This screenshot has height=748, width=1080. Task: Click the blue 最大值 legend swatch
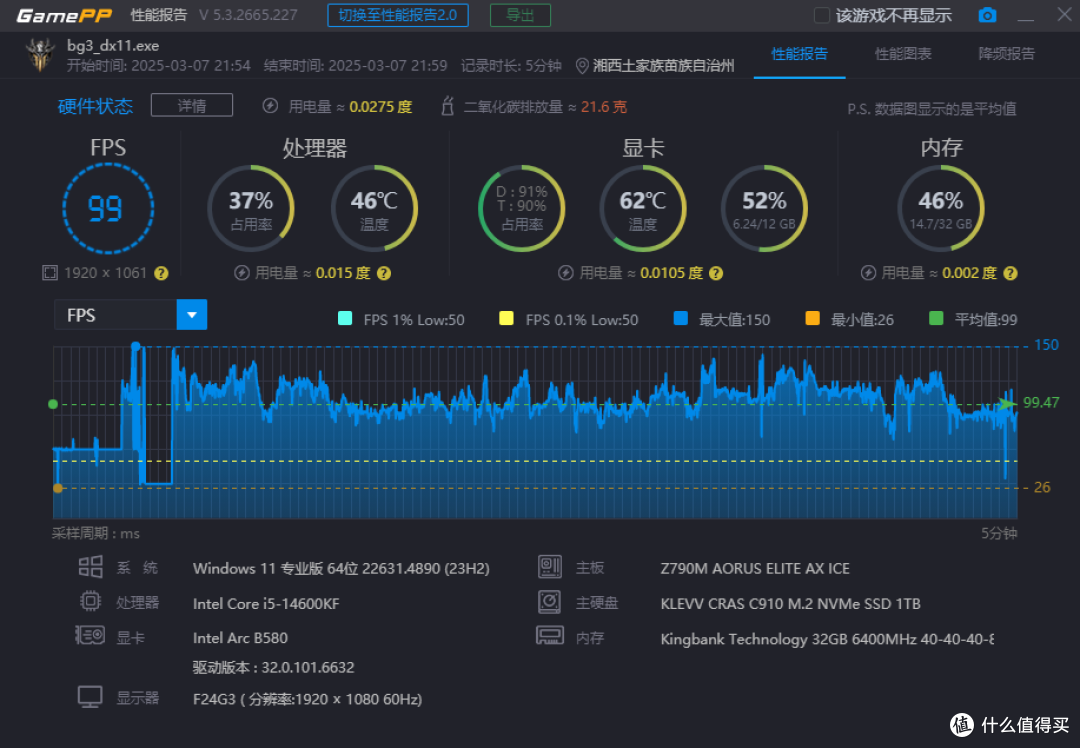click(681, 318)
